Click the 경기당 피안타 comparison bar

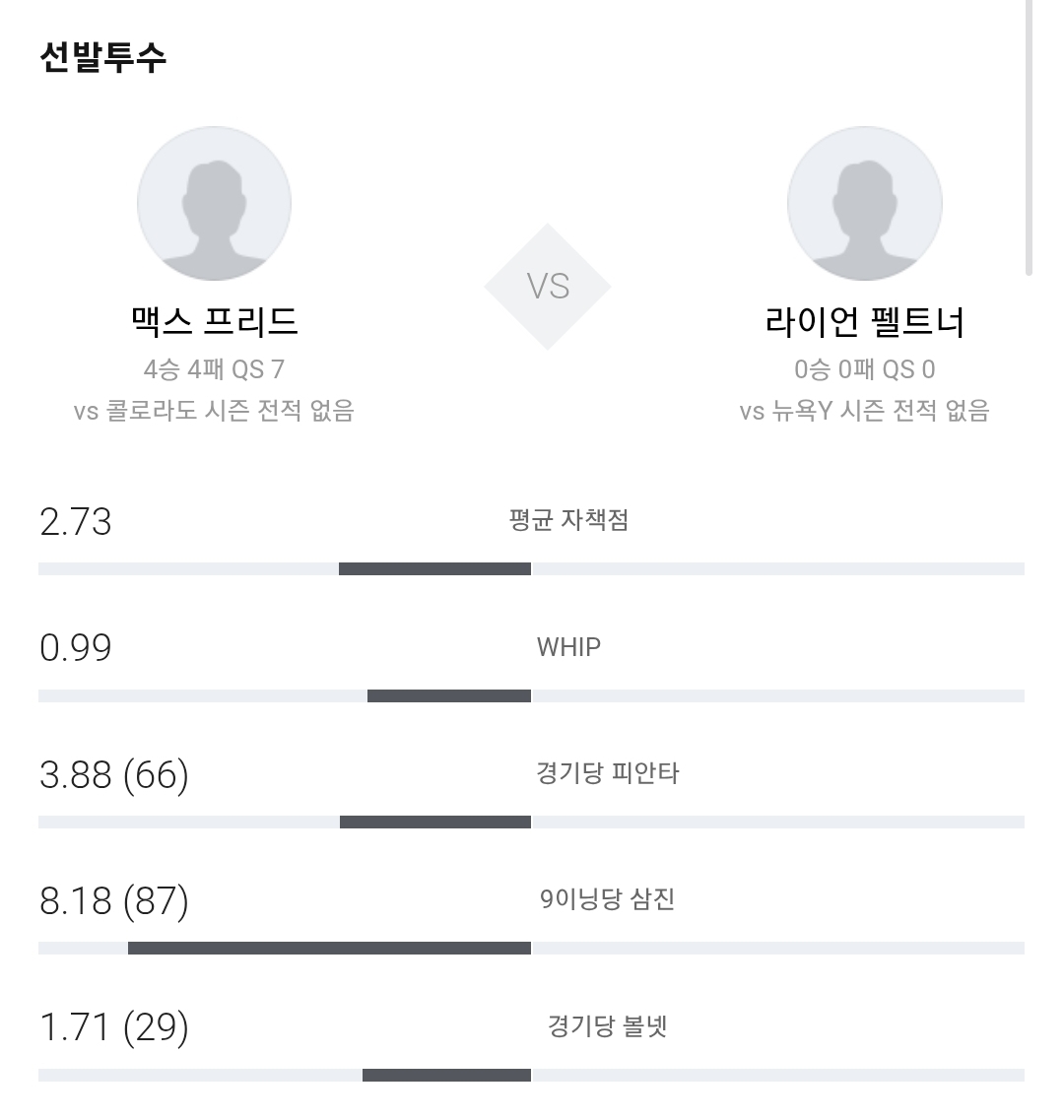[532, 823]
